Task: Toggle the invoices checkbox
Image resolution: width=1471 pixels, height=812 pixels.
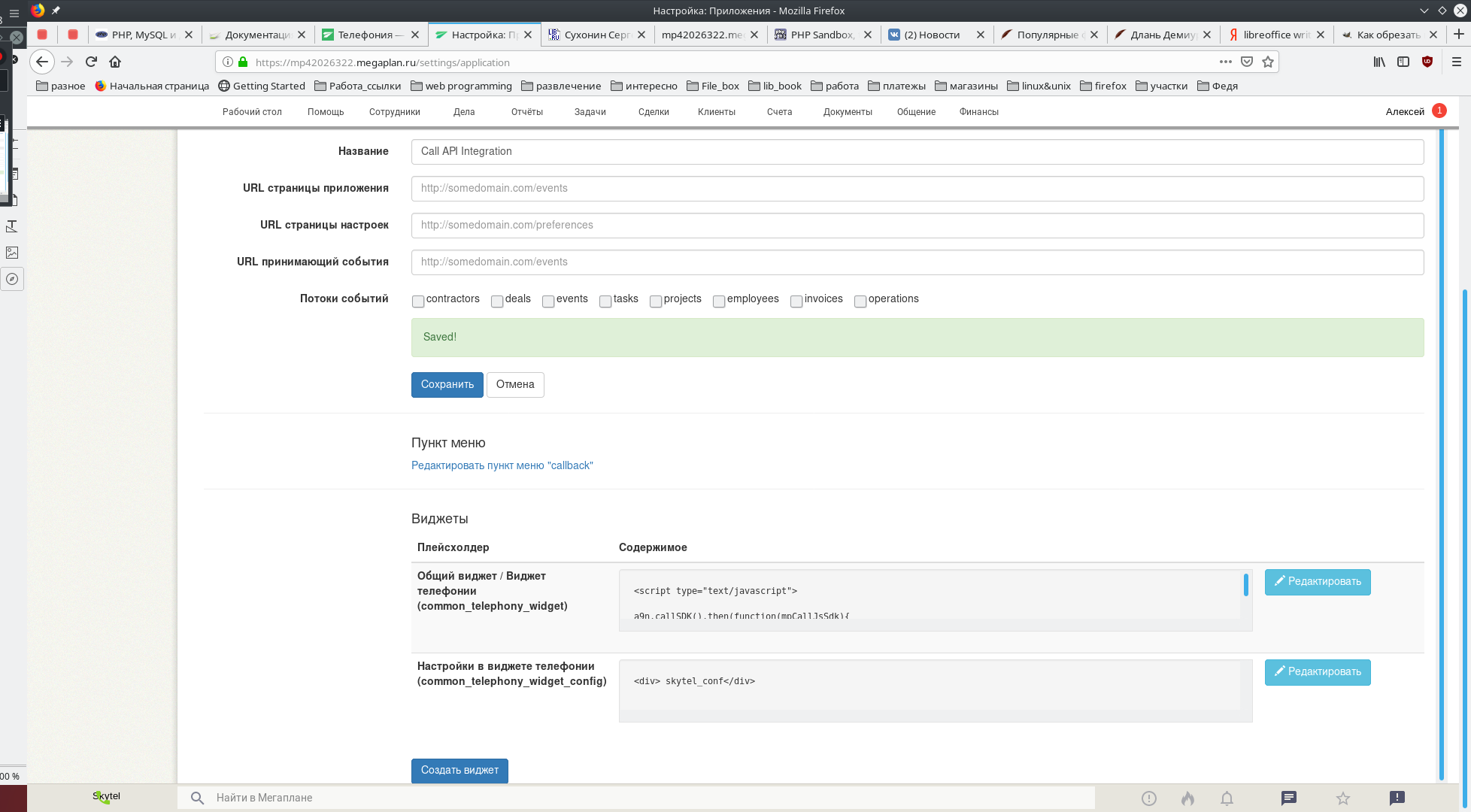Action: (796, 301)
